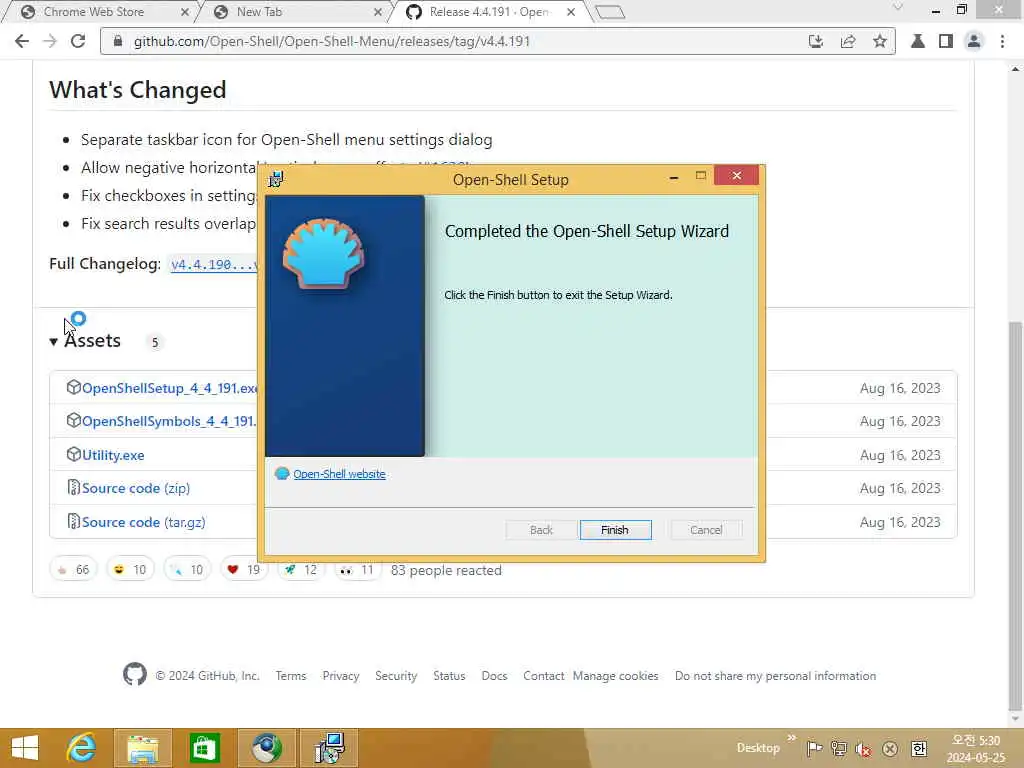Expand the Desktop toolbar chevron
1024x768 pixels.
792,738
